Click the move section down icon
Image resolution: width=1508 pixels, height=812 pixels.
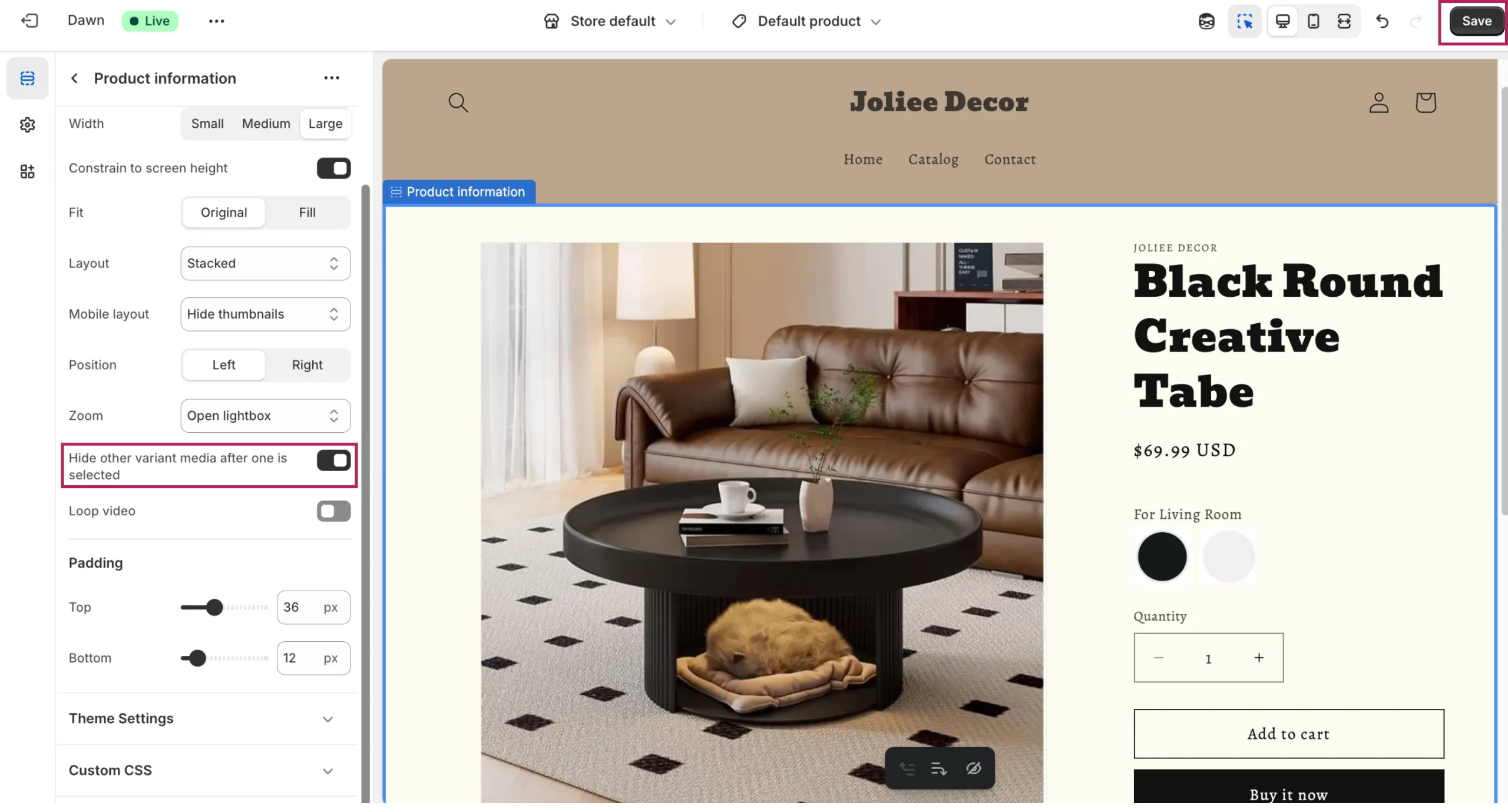coord(939,768)
